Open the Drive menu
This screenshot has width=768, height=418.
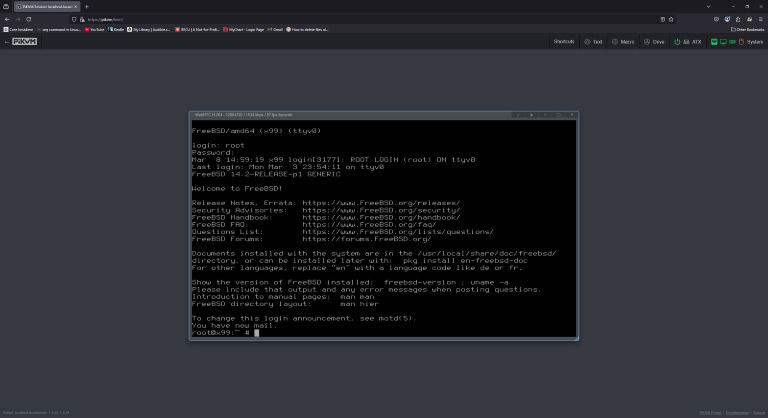(x=654, y=42)
